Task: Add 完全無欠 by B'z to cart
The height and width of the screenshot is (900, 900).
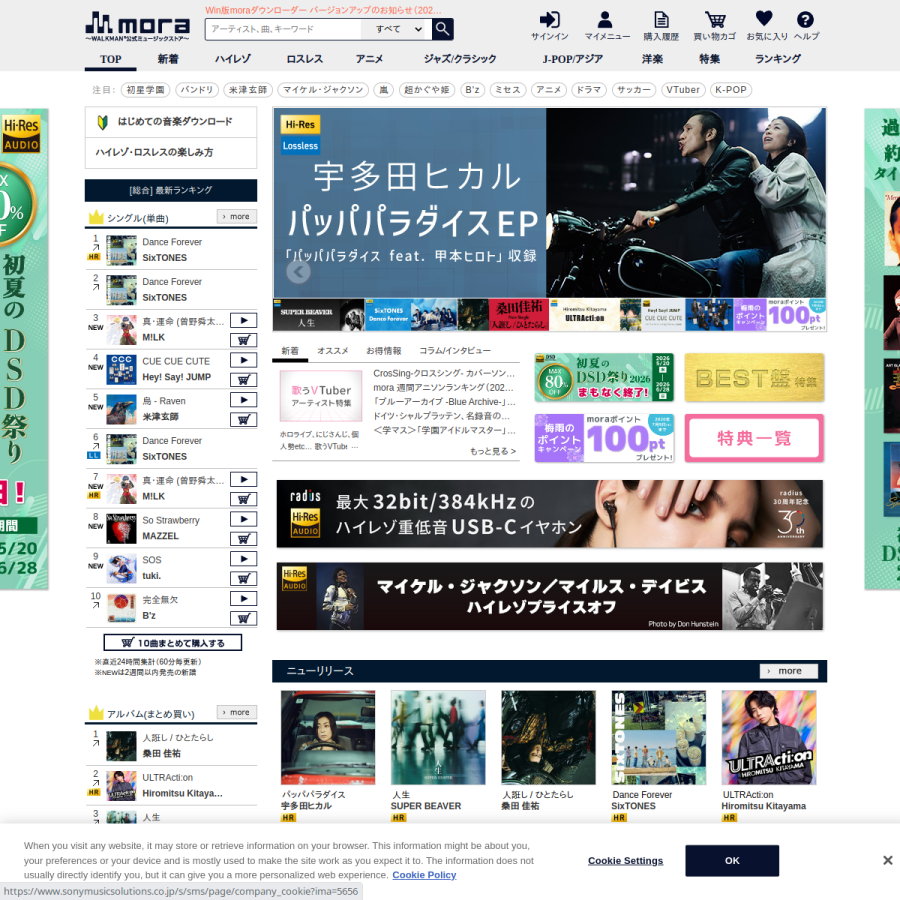Action: pos(243,618)
